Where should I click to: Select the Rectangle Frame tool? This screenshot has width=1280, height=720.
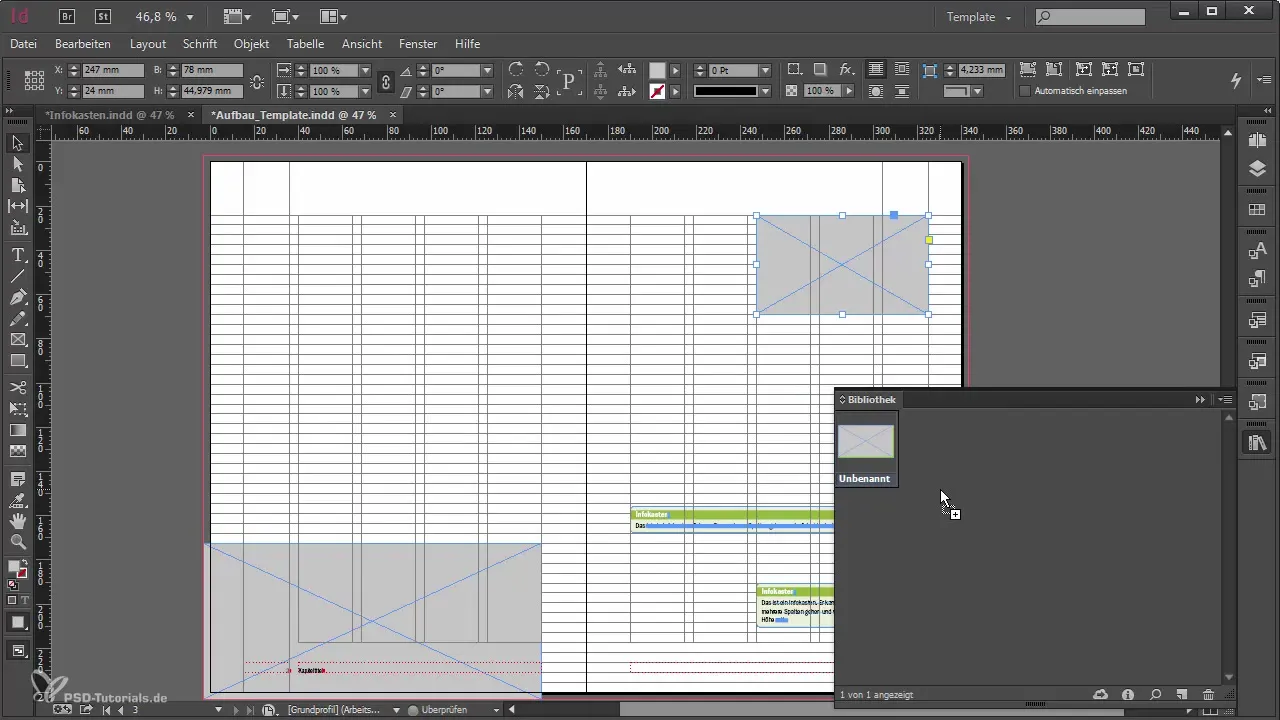click(x=18, y=339)
